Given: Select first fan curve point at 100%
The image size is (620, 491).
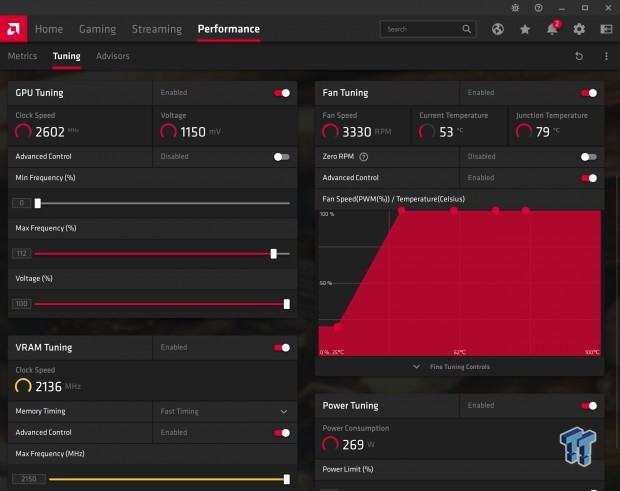Looking at the screenshot, I should (x=402, y=211).
